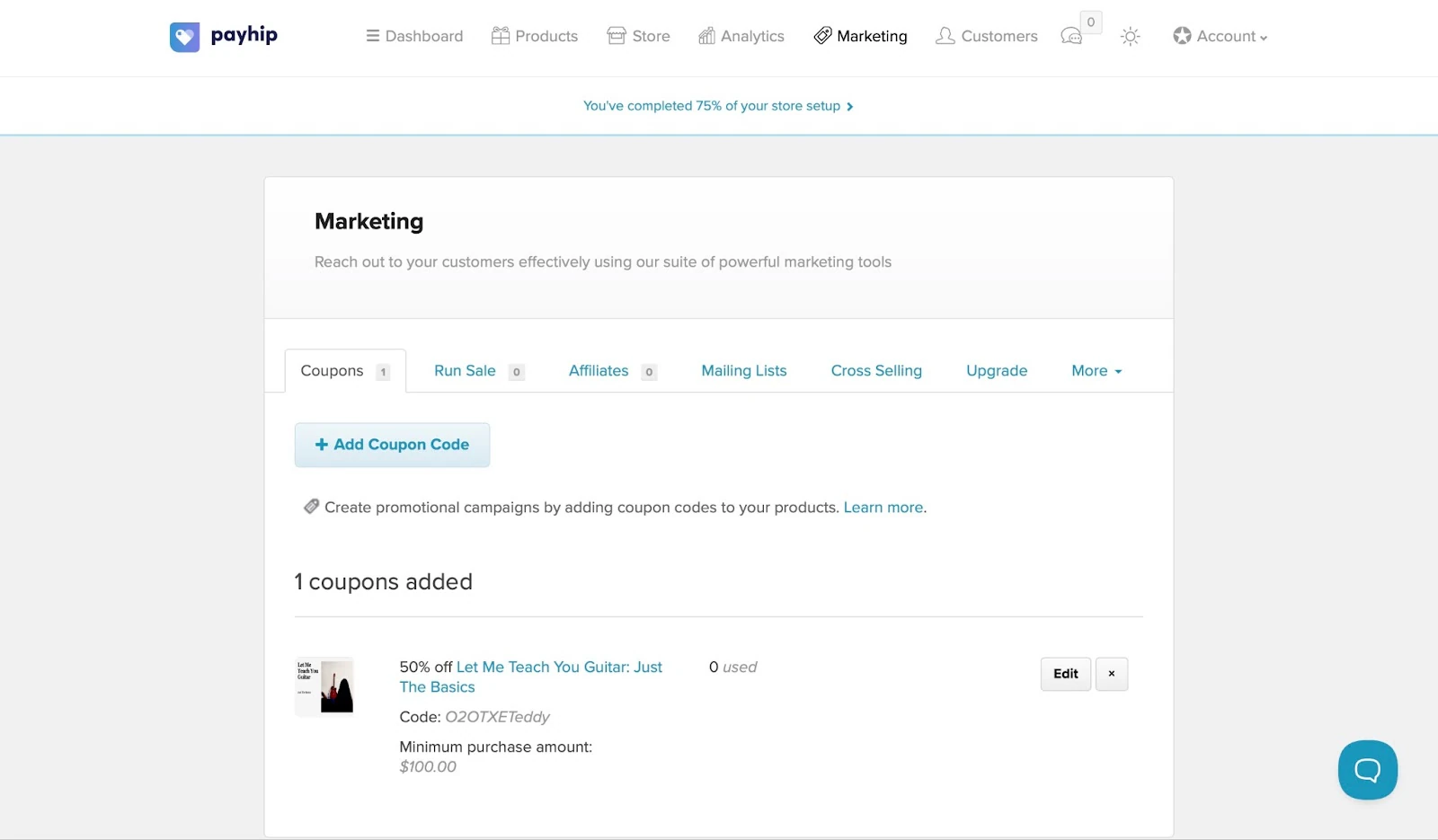Toggle light/dark mode sun icon
This screenshot has width=1438, height=840.
tap(1130, 37)
